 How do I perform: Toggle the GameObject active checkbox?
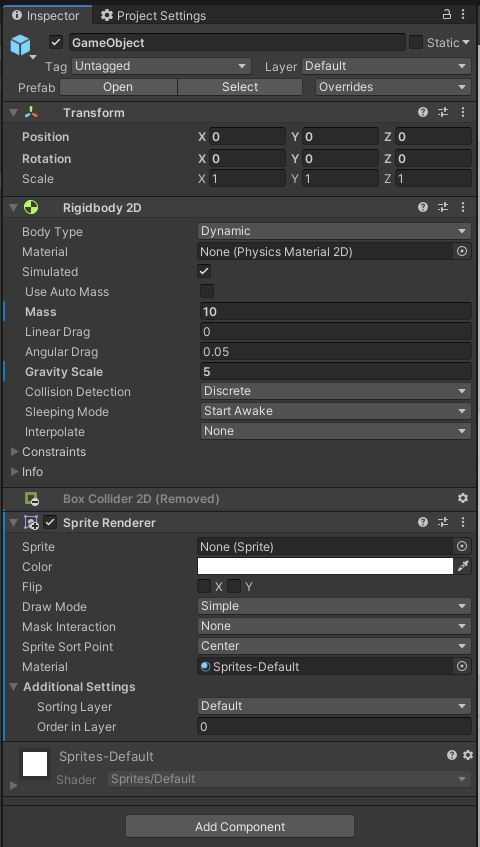click(x=56, y=42)
